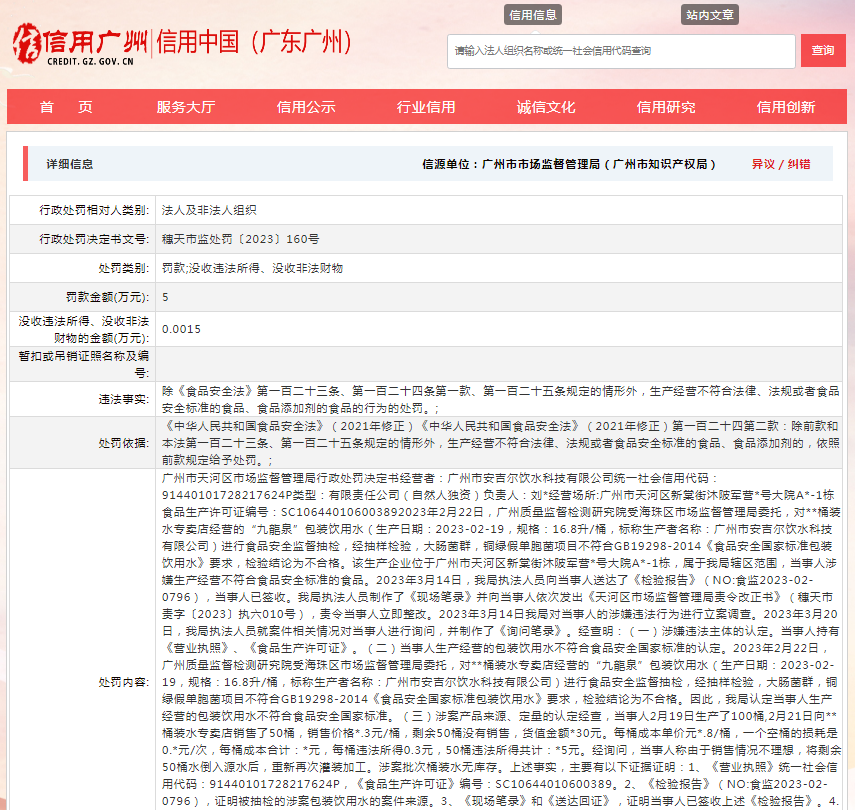Select 信用研究 from the navigation bar
Screen dimensions: 855x810
click(666, 108)
